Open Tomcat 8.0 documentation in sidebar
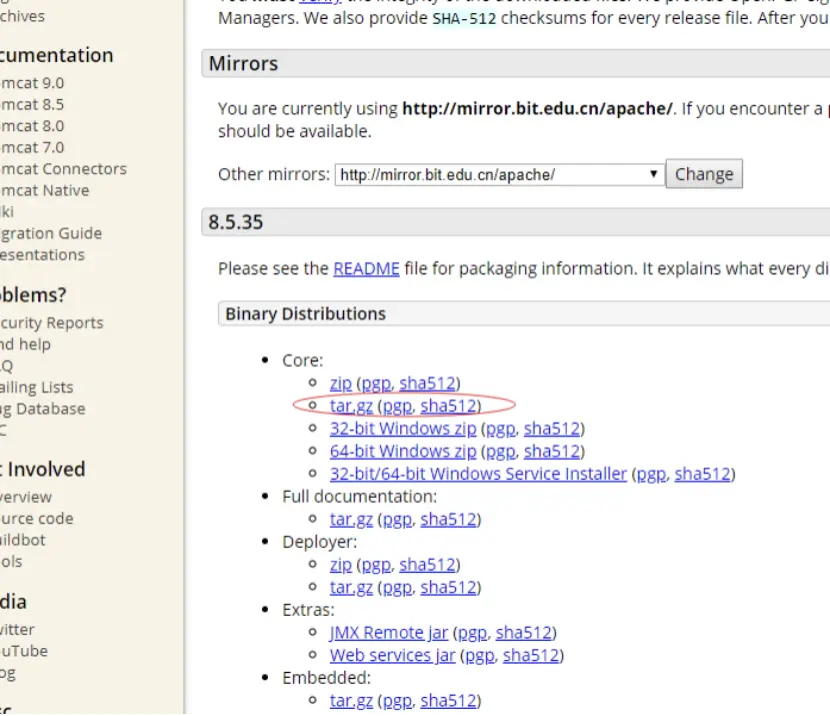830x716 pixels. [32, 126]
